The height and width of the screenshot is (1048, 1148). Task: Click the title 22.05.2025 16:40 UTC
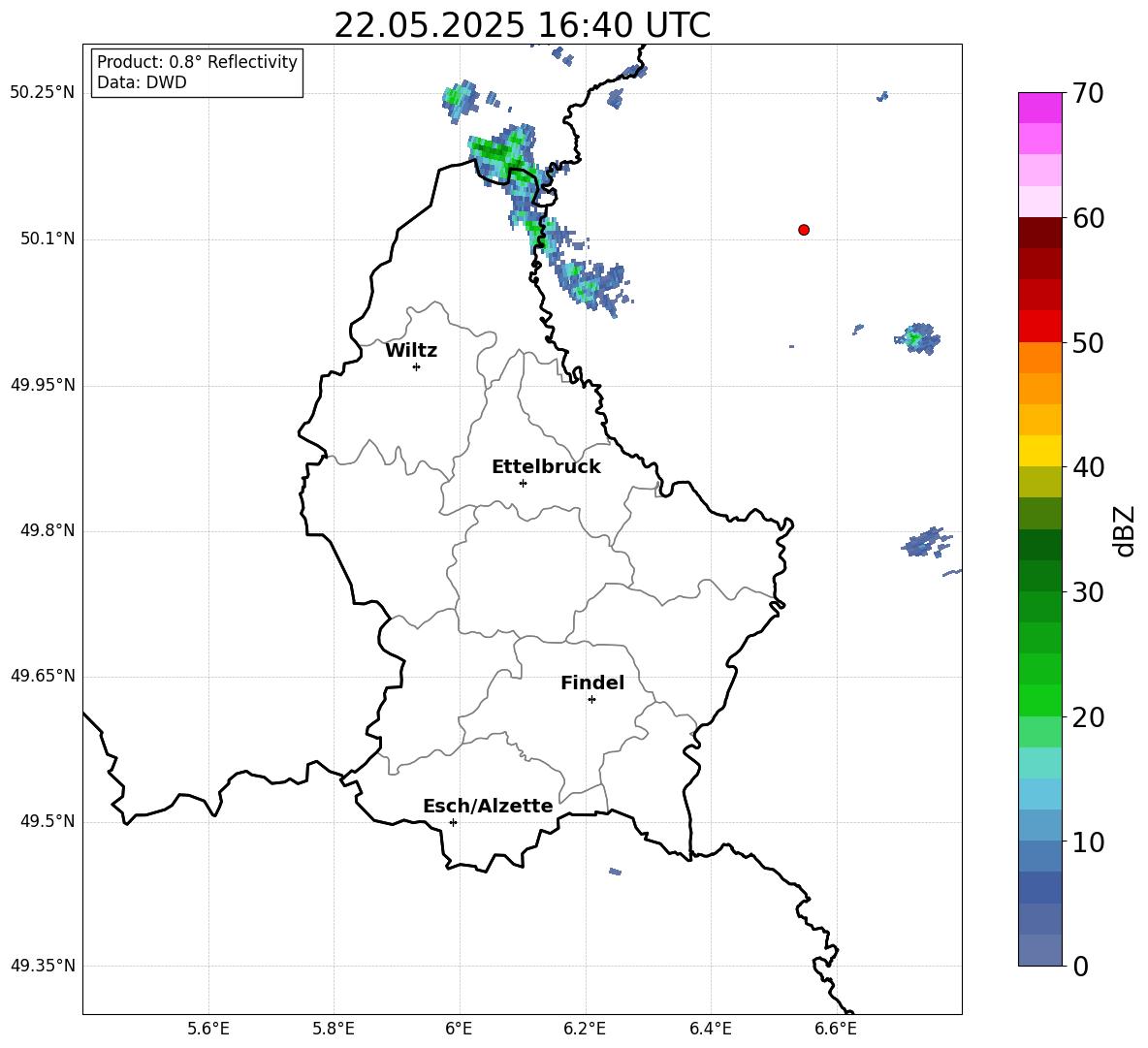[x=522, y=25]
